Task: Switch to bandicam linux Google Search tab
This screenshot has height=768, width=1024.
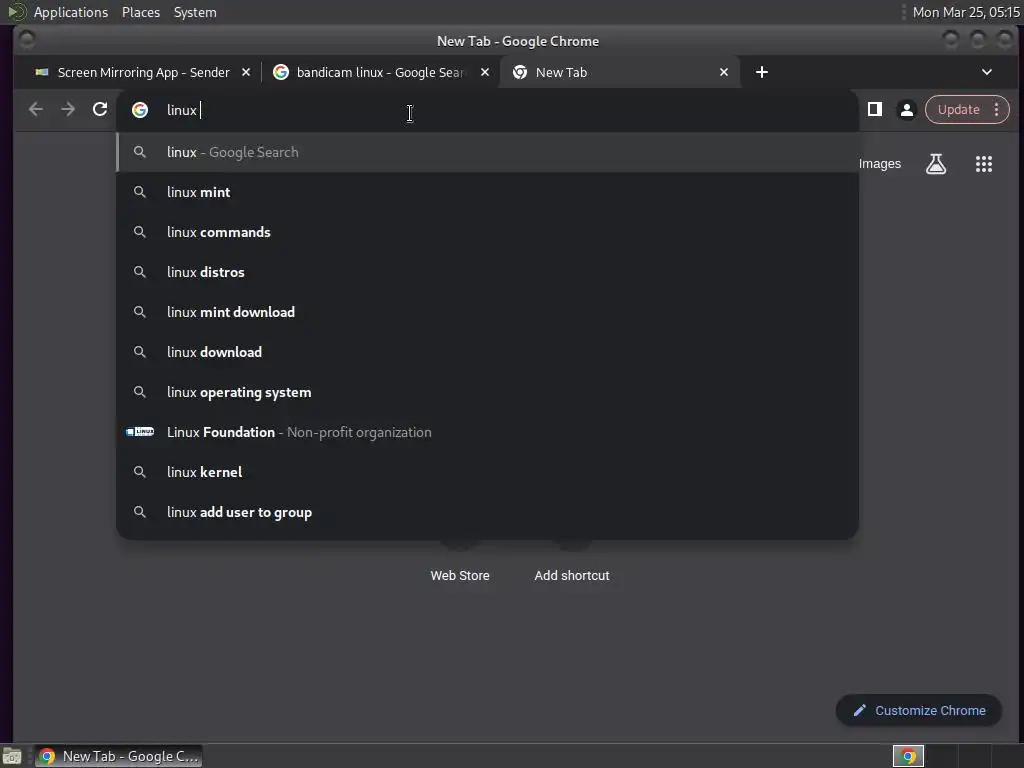Action: (381, 72)
